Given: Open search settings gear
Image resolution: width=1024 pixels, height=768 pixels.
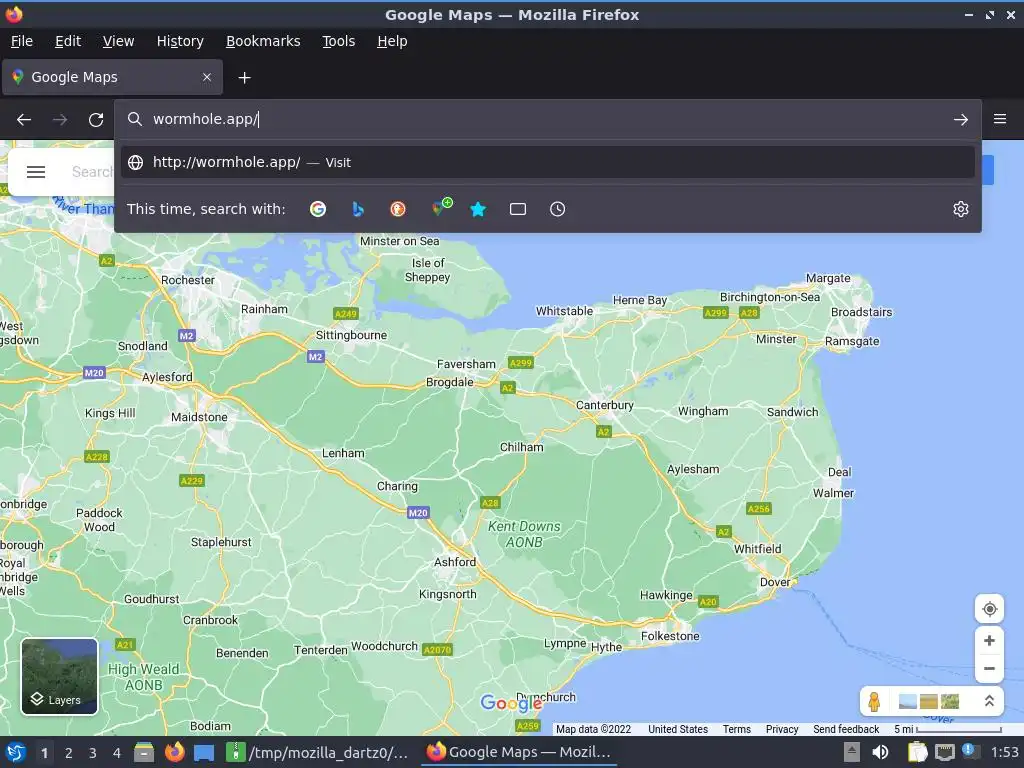Looking at the screenshot, I should tap(961, 209).
